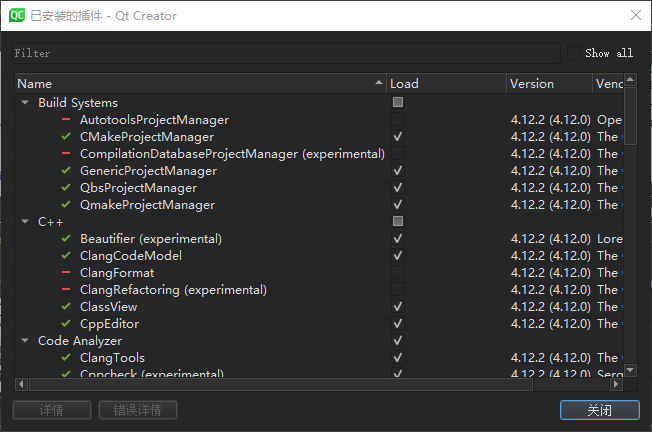The image size is (652, 432).
Task: Click the 错误详情 error details button
Action: 138,410
